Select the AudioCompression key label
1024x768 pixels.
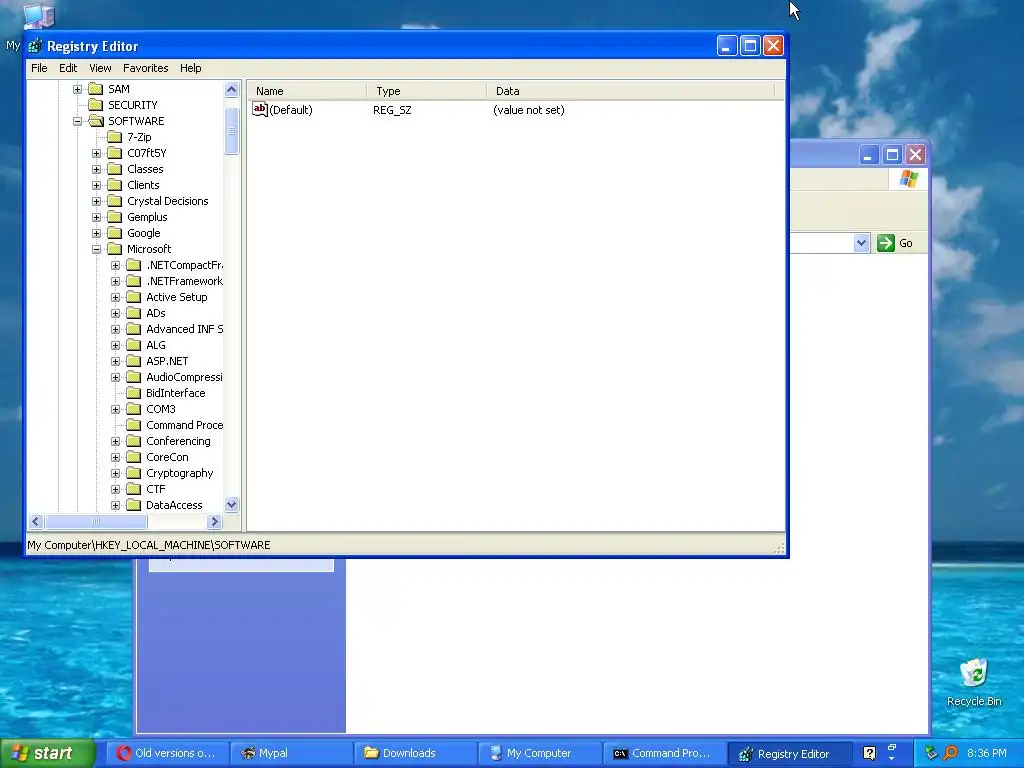(x=184, y=377)
